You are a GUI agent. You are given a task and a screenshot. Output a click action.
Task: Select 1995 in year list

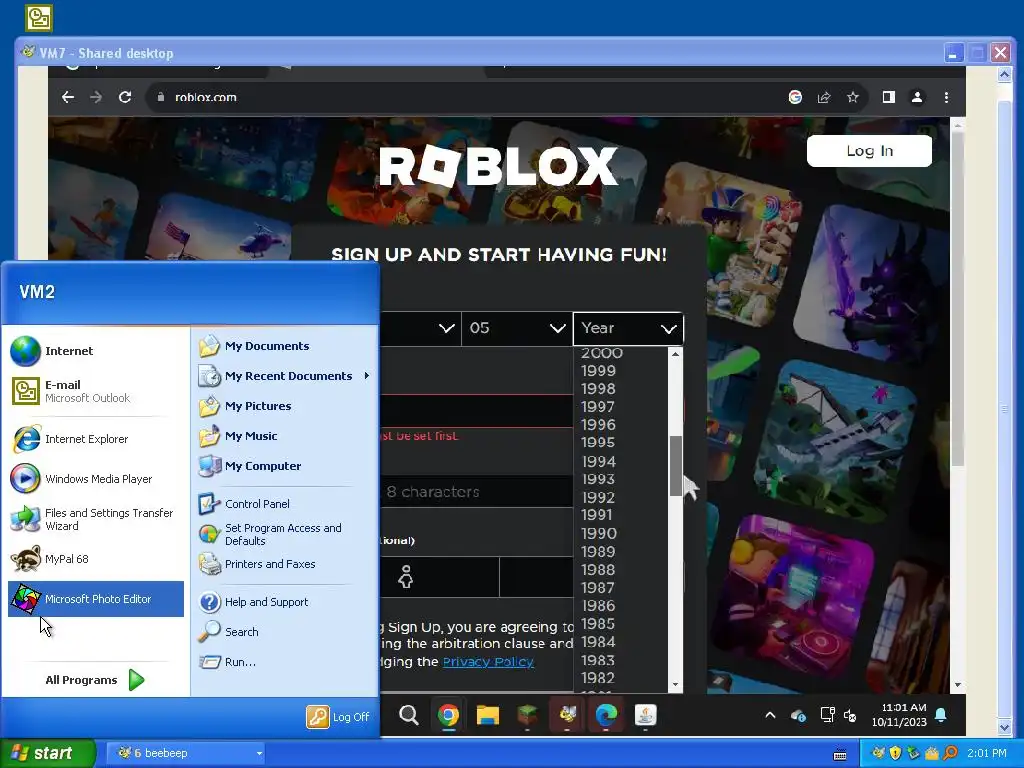tap(598, 443)
